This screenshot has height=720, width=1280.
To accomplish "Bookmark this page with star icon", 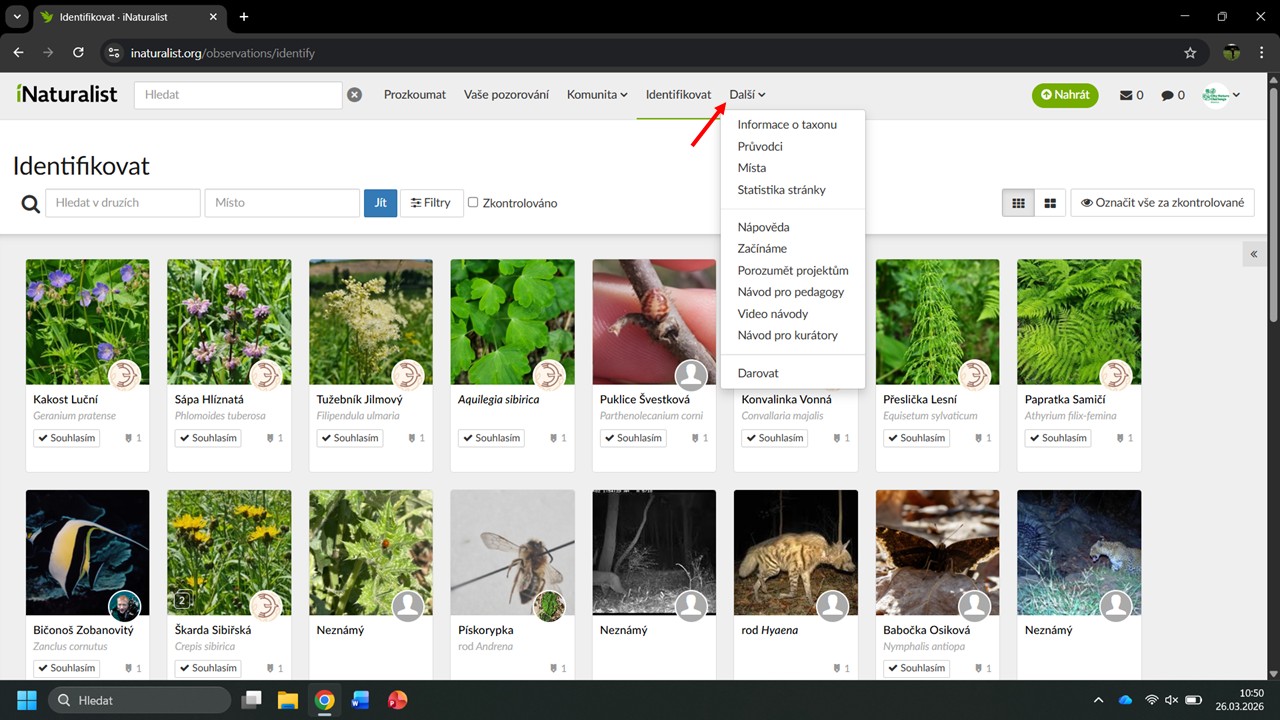I will point(1190,53).
